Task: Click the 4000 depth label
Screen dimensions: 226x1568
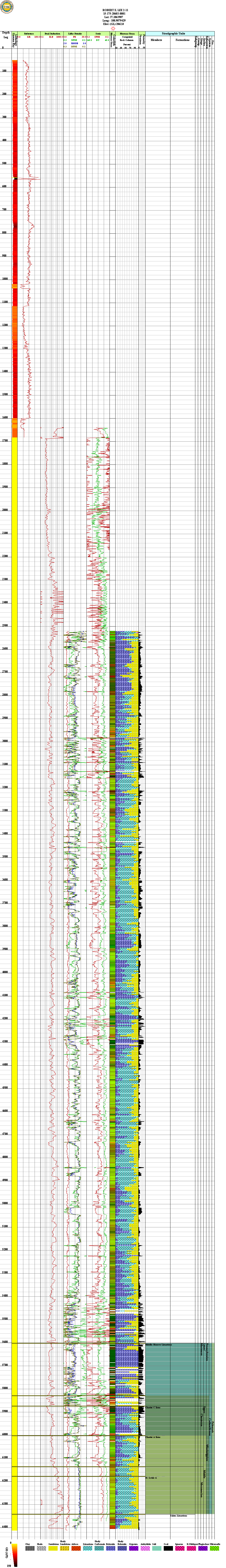Action: [x=5, y=972]
